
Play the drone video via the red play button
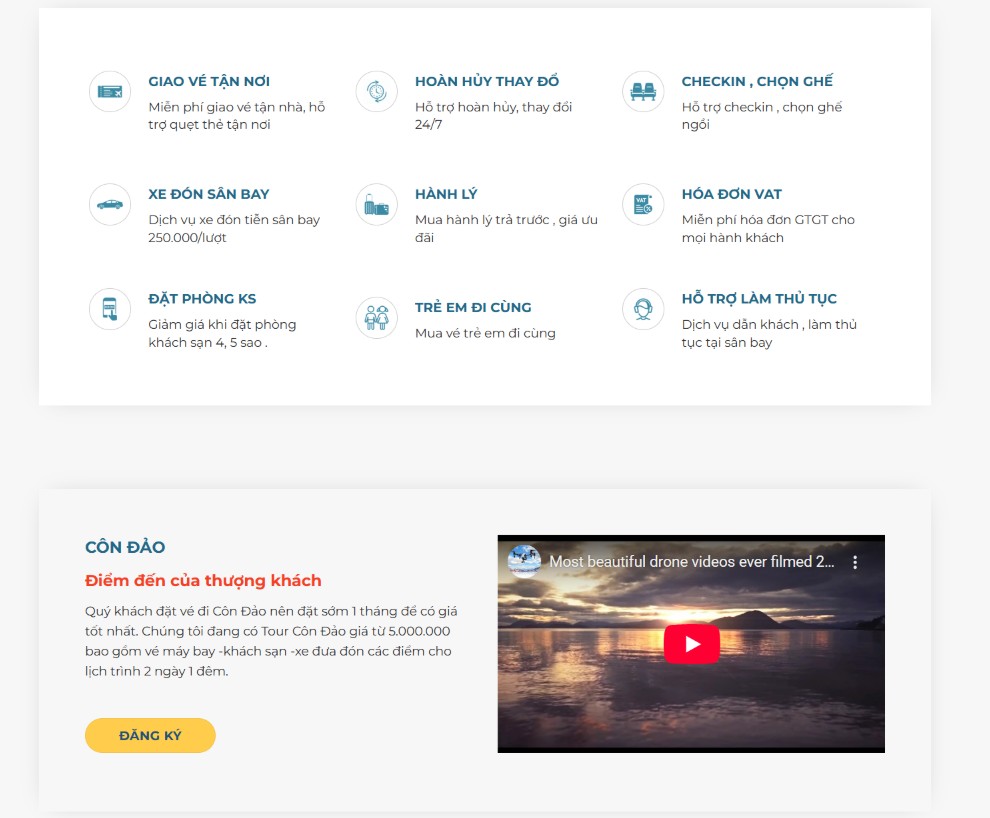[693, 645]
